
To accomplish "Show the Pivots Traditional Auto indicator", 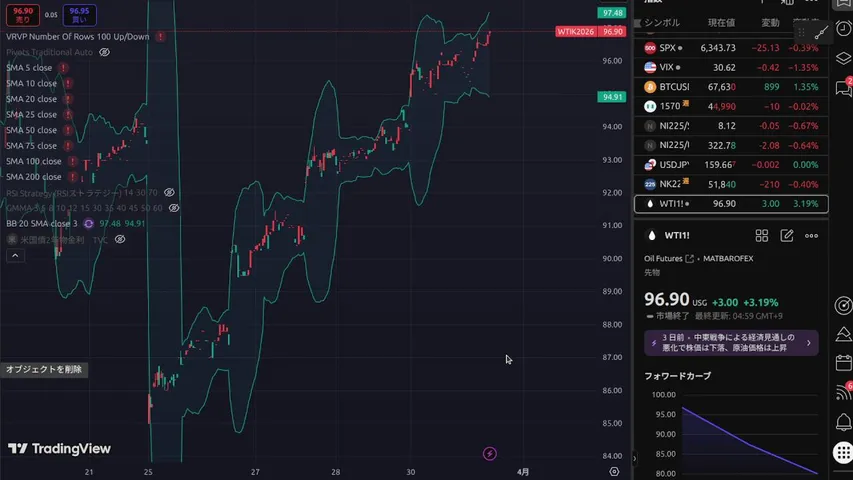I will tap(104, 52).
